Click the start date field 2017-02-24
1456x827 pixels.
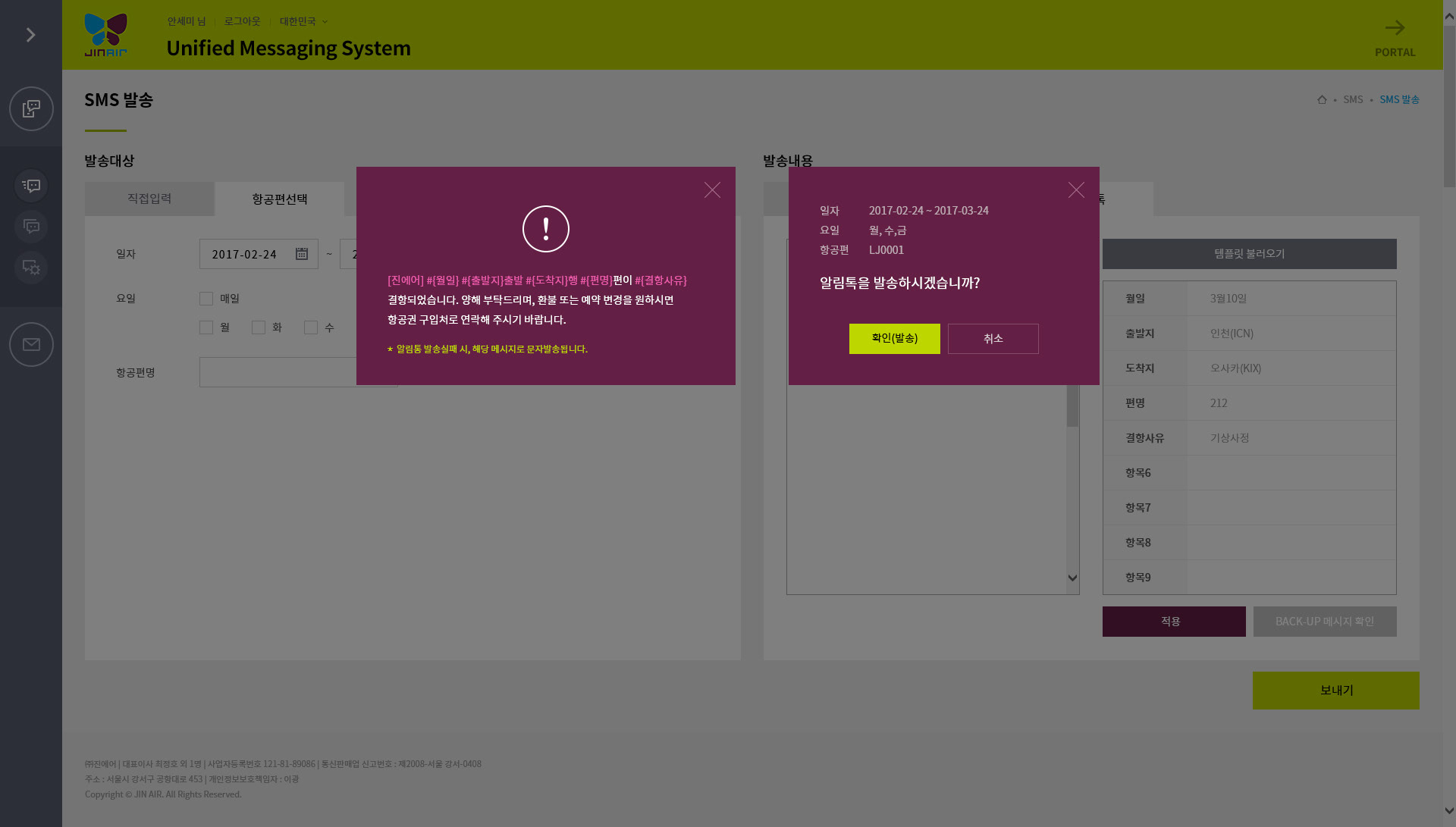pos(259,254)
